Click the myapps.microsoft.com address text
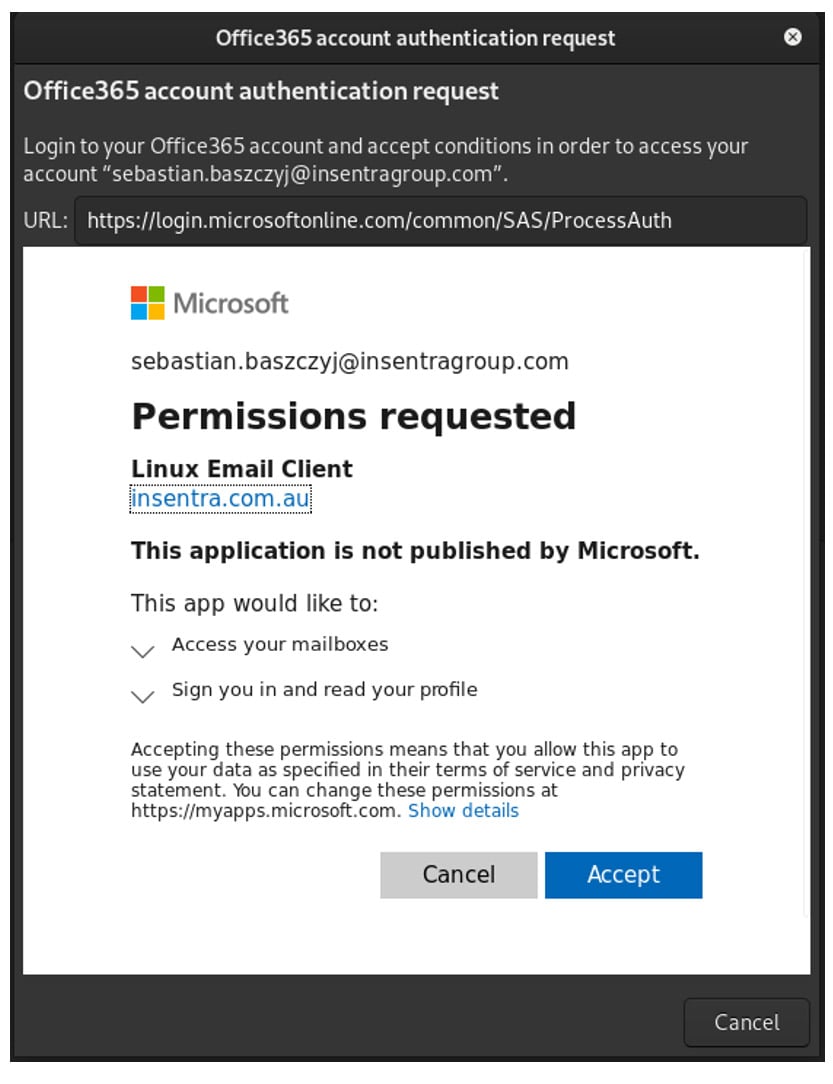 point(265,810)
